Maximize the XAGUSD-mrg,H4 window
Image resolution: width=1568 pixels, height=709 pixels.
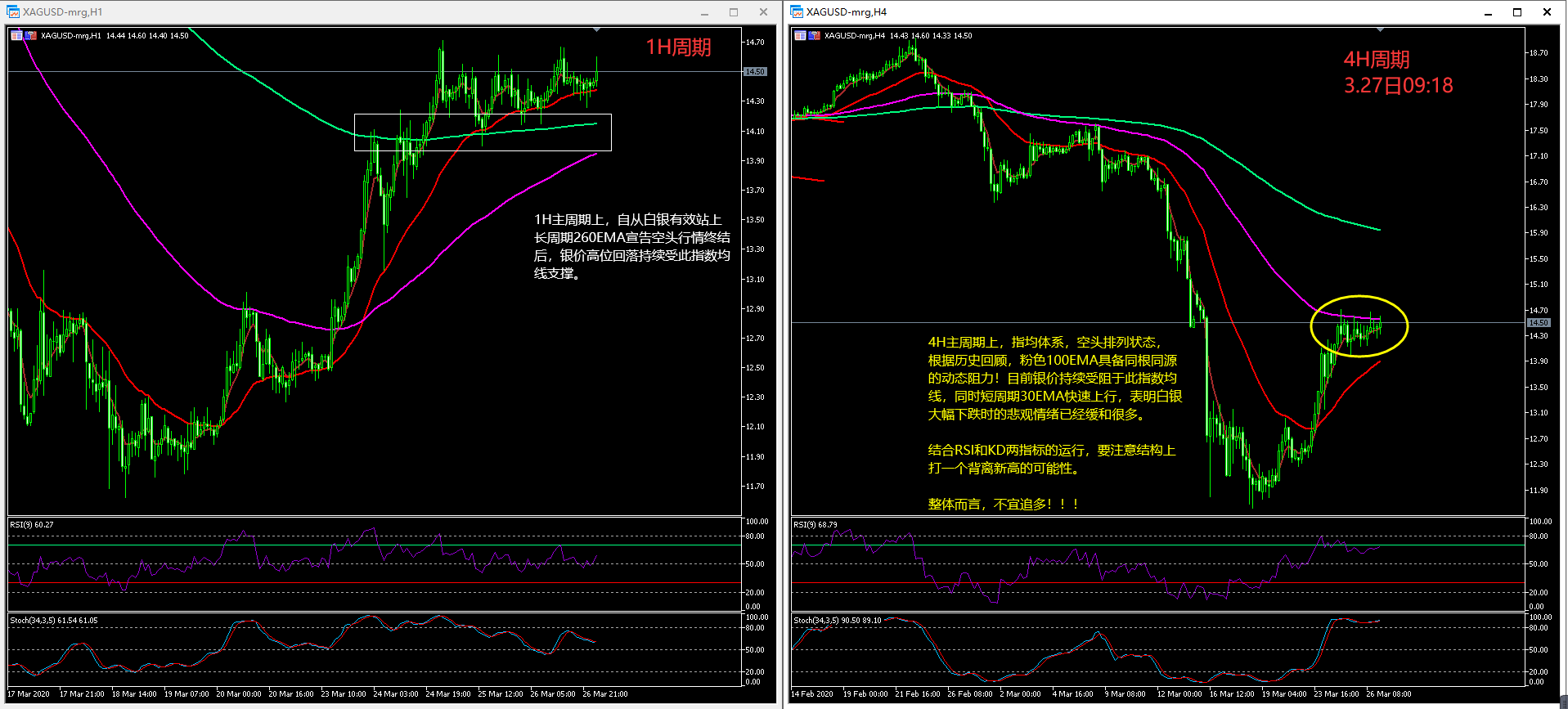tap(1517, 12)
